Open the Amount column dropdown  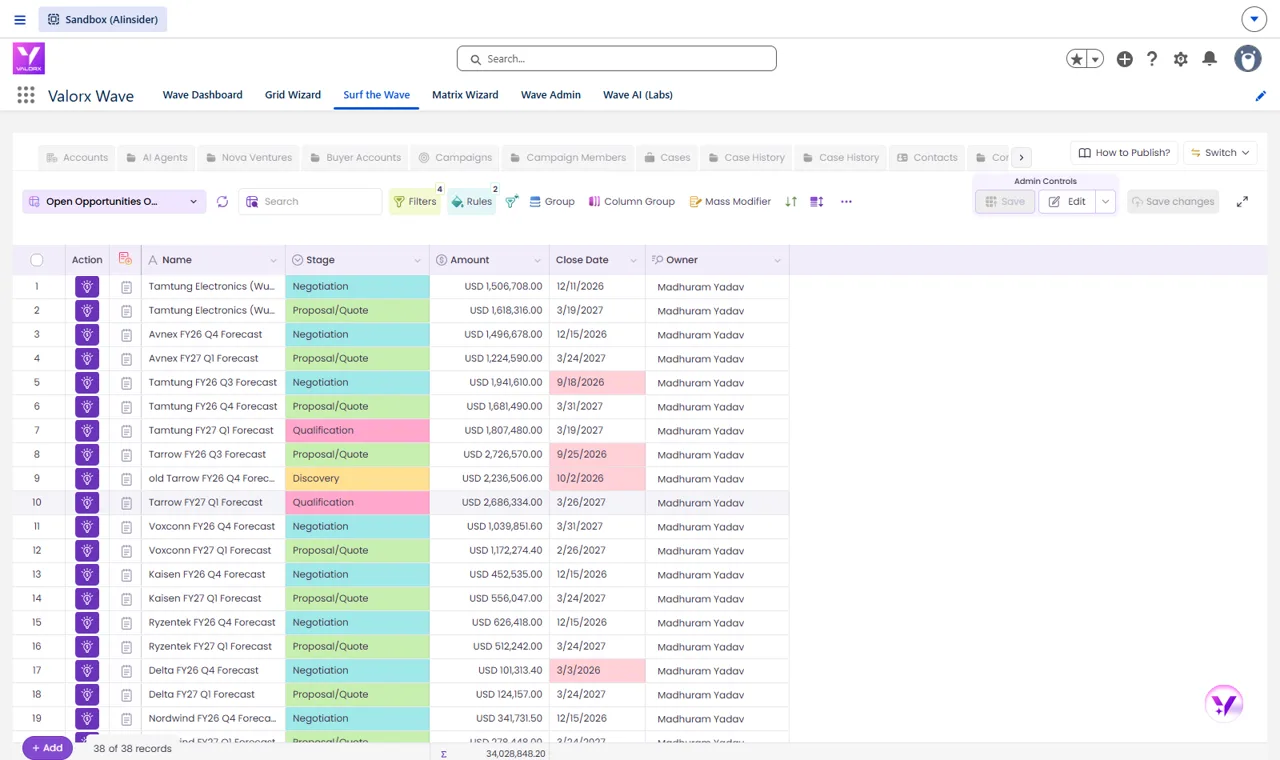point(536,261)
